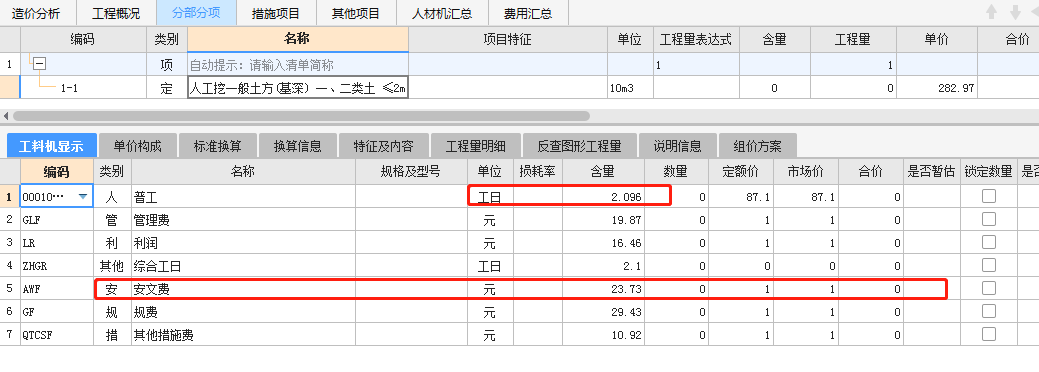Toggle 锁定数量 checkbox for 管理费 row
Viewport: 1039px width, 372px height.
point(989,219)
